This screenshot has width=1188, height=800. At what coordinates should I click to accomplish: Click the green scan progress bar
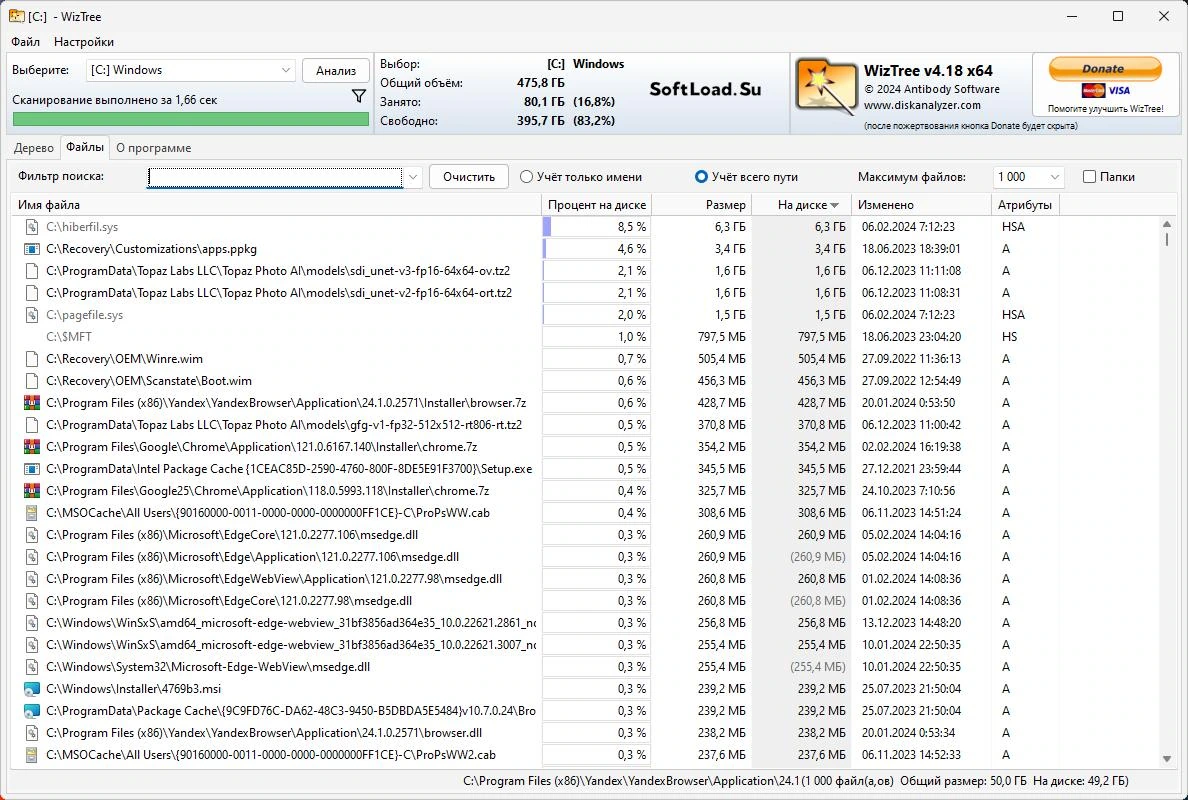[191, 119]
